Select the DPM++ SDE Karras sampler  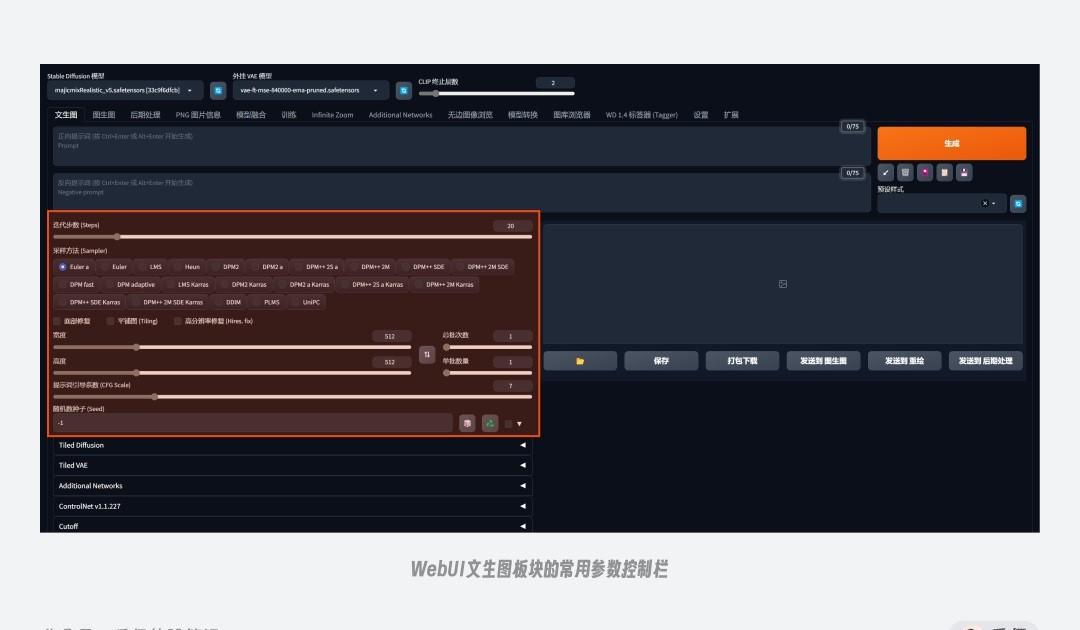tap(90, 302)
